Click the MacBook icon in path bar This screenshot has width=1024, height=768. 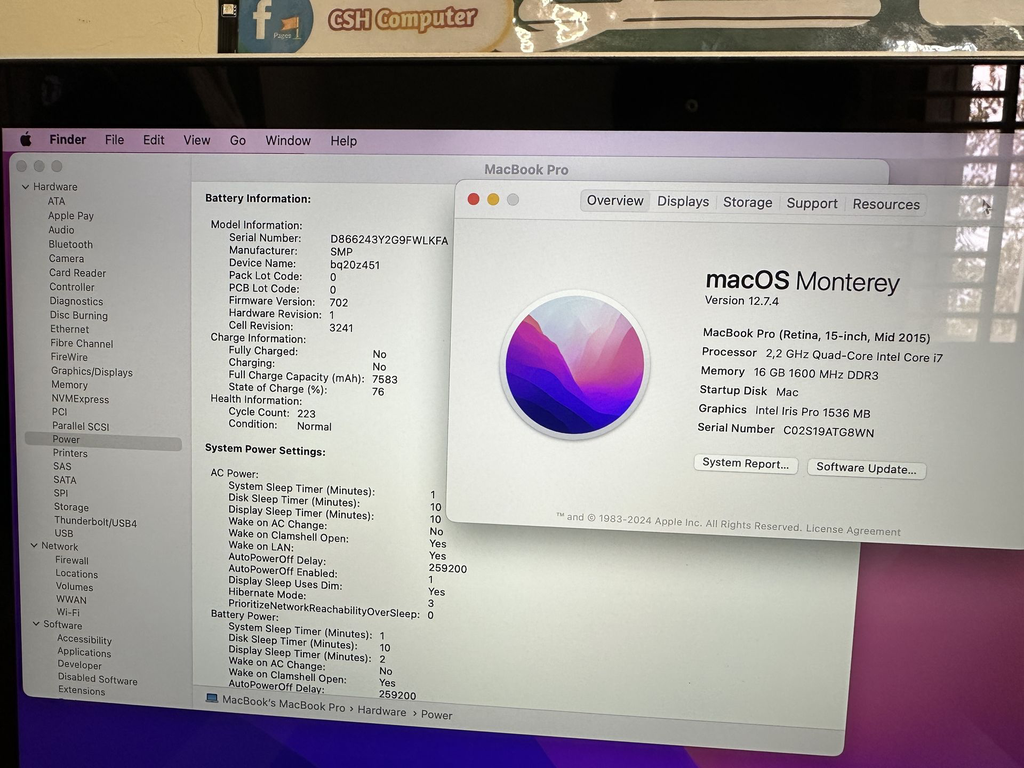tap(212, 700)
